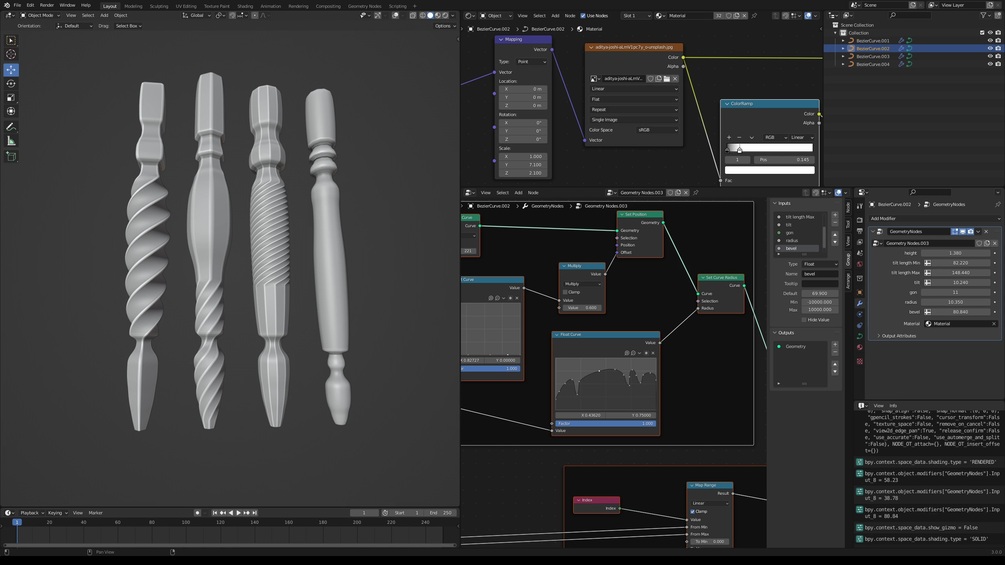Select the 3D Cursor tool

point(11,54)
